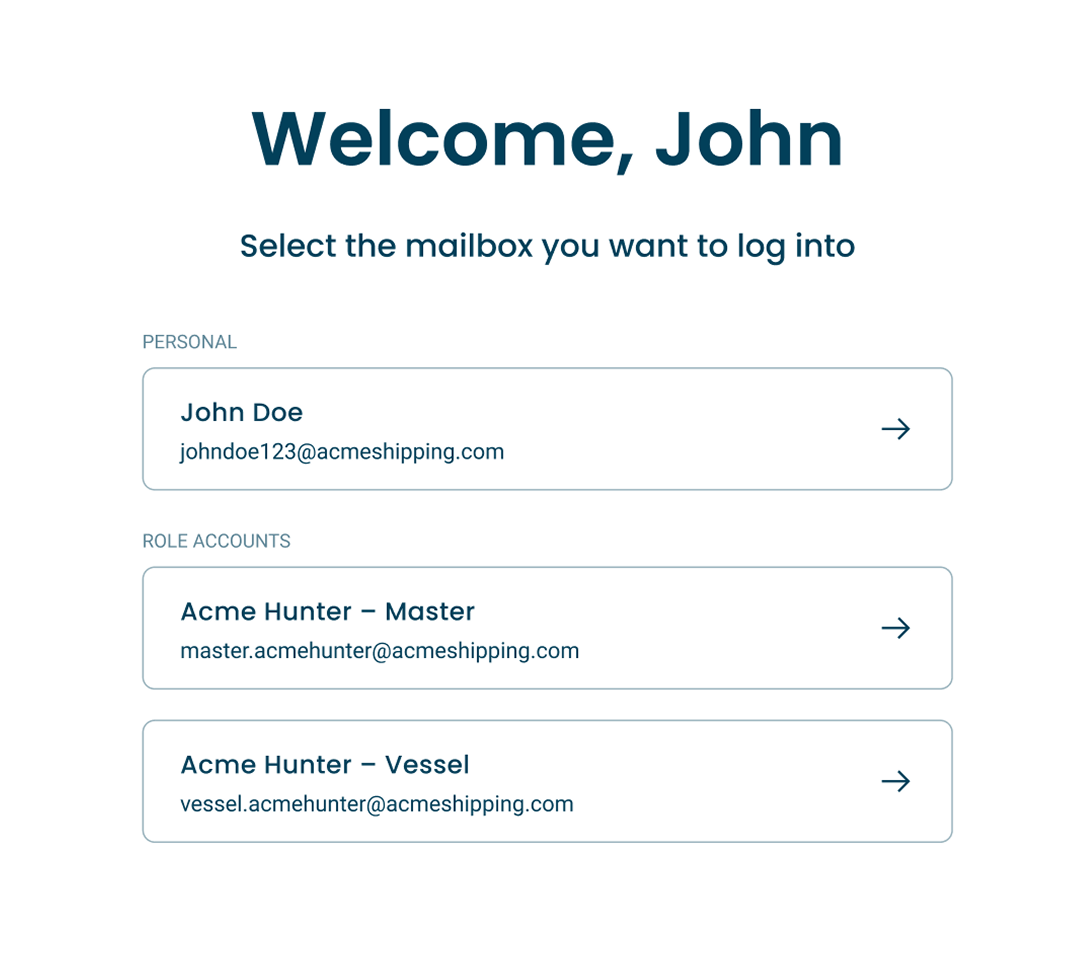Viewport: 1091px width, 957px height.
Task: Click the arrow beside Acme Hunter – Master
Action: [895, 628]
